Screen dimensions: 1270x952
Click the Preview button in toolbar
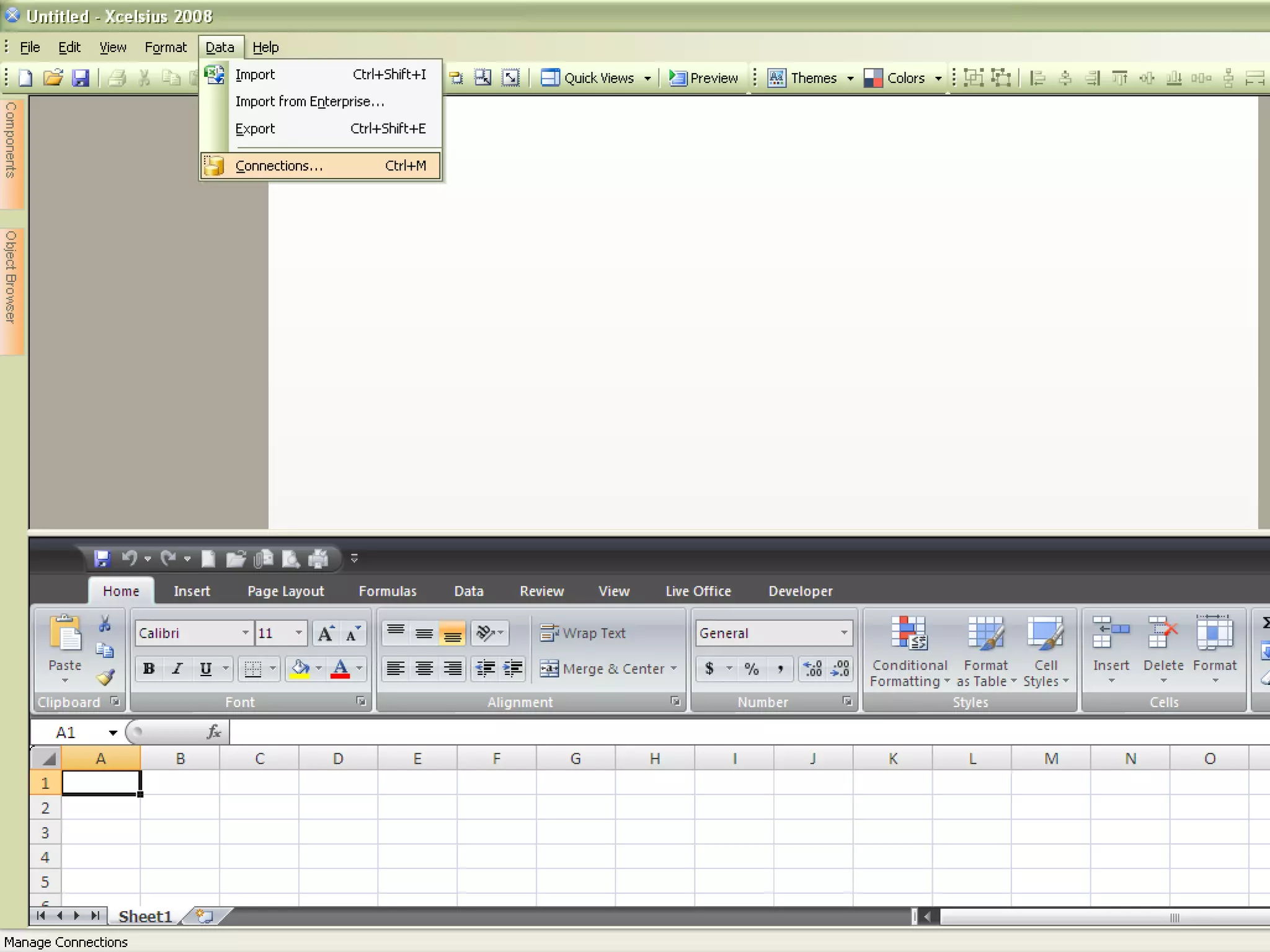(x=704, y=78)
